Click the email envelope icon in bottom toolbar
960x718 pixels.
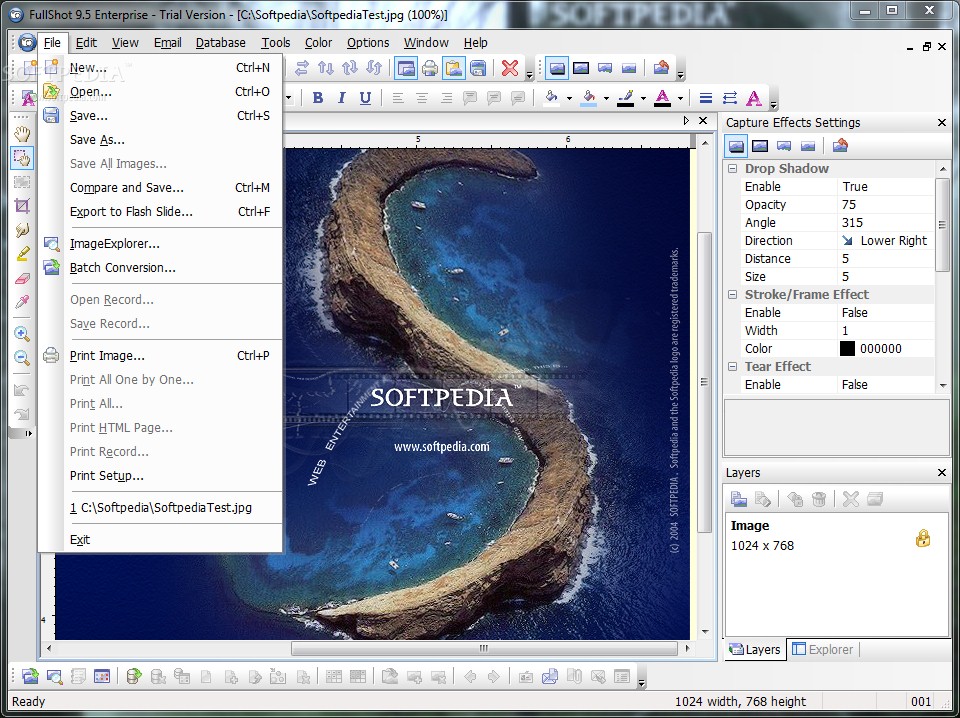point(549,676)
